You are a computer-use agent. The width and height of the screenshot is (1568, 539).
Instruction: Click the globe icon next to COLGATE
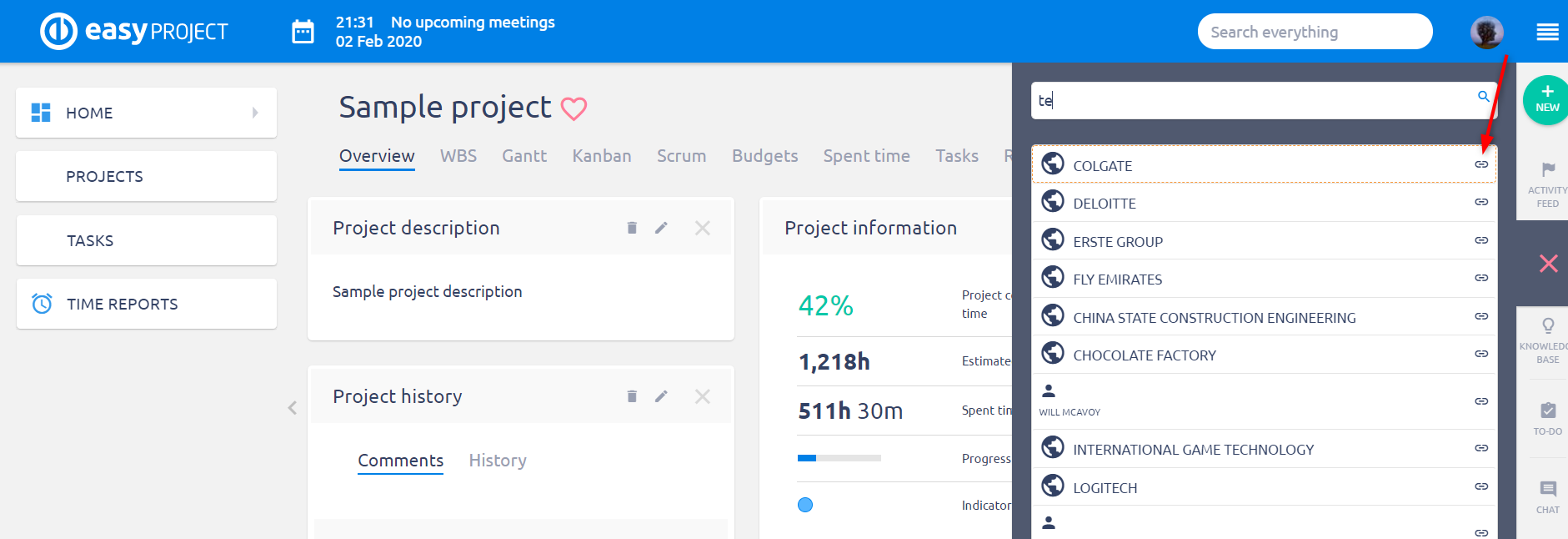1053,164
